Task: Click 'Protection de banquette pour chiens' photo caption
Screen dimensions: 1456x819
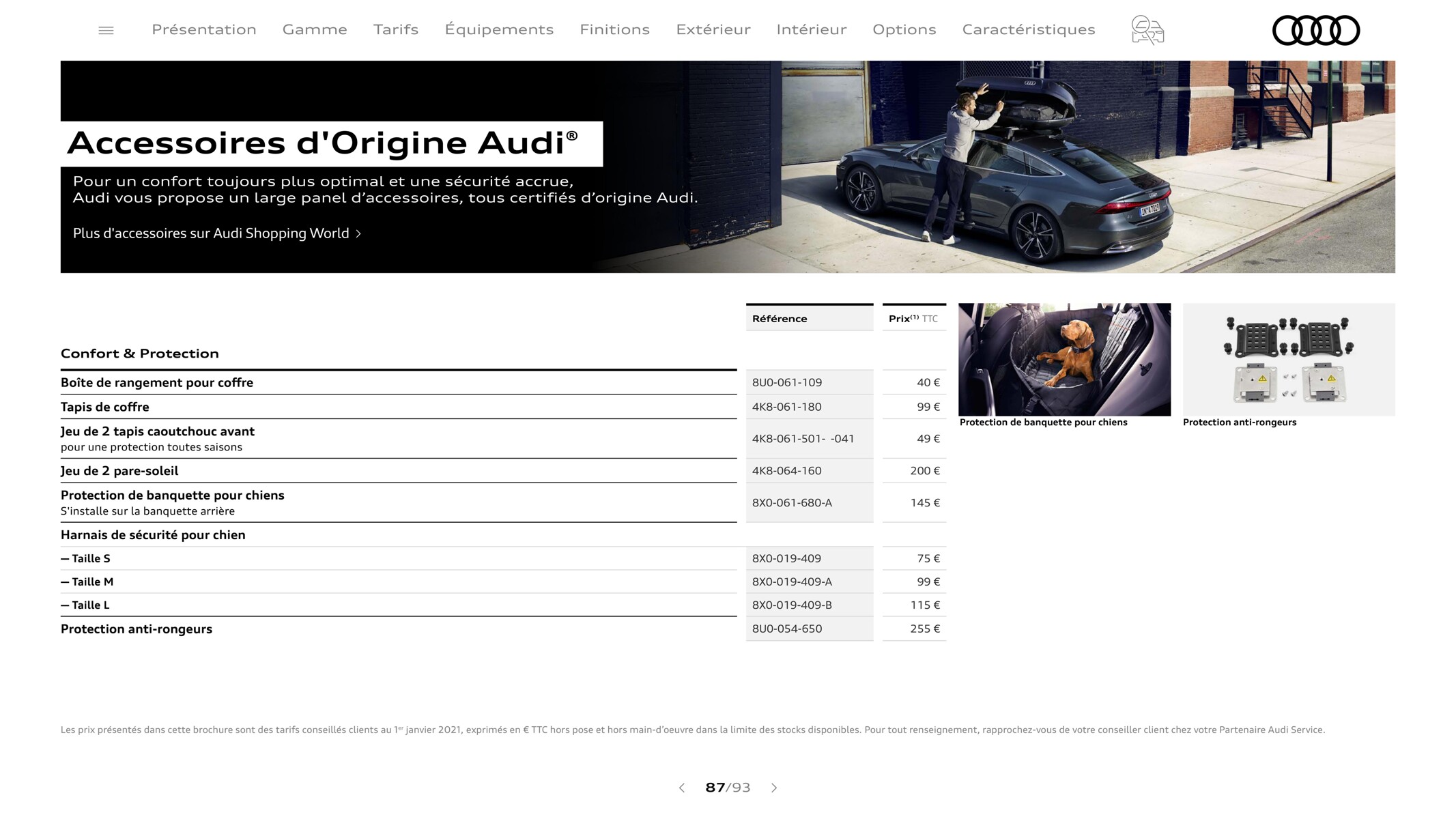Action: (1044, 422)
